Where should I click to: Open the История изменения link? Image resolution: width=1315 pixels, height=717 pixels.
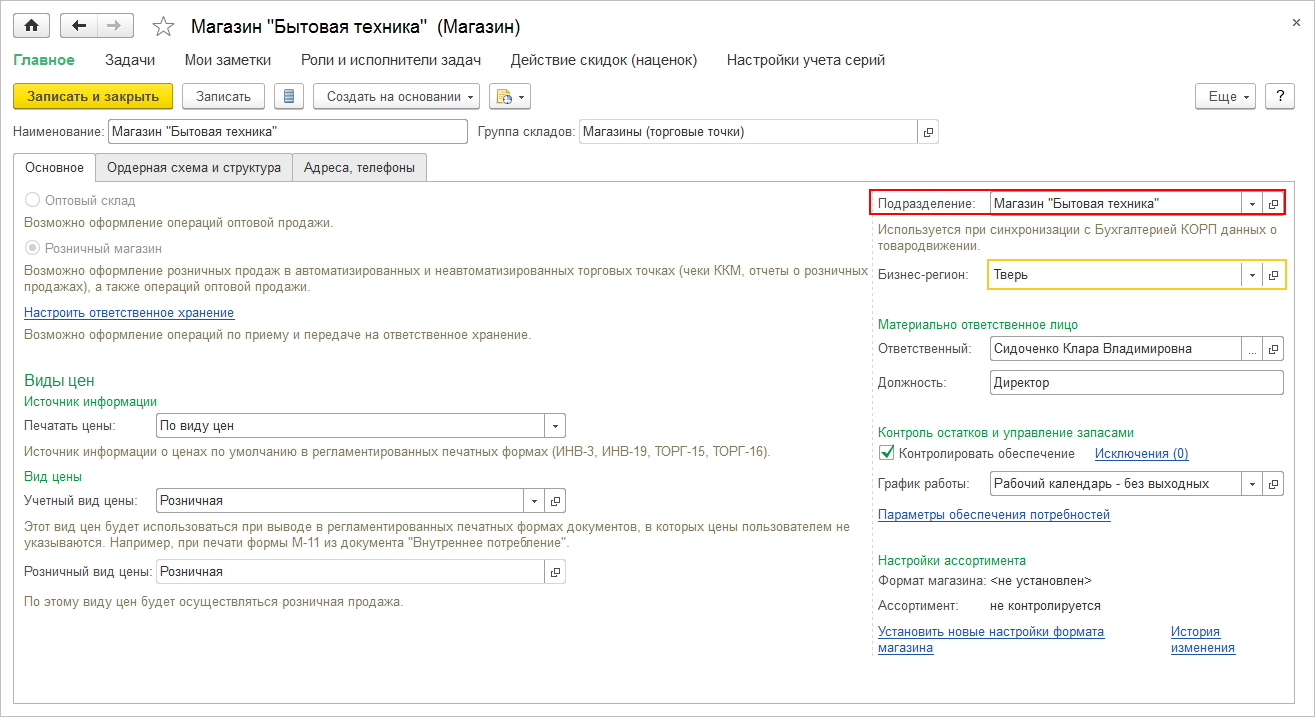[1203, 639]
